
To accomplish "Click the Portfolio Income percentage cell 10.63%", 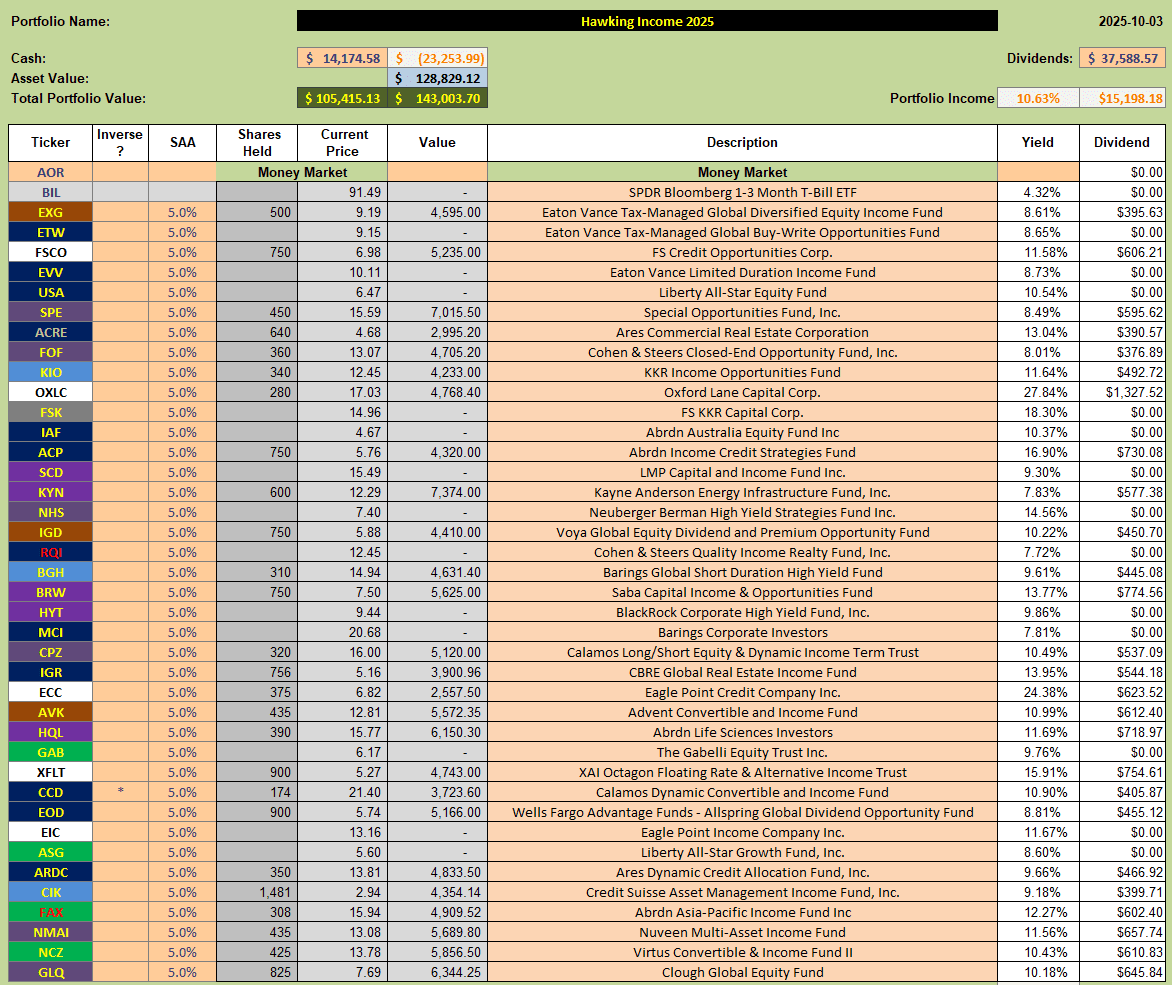I will 1037,98.
